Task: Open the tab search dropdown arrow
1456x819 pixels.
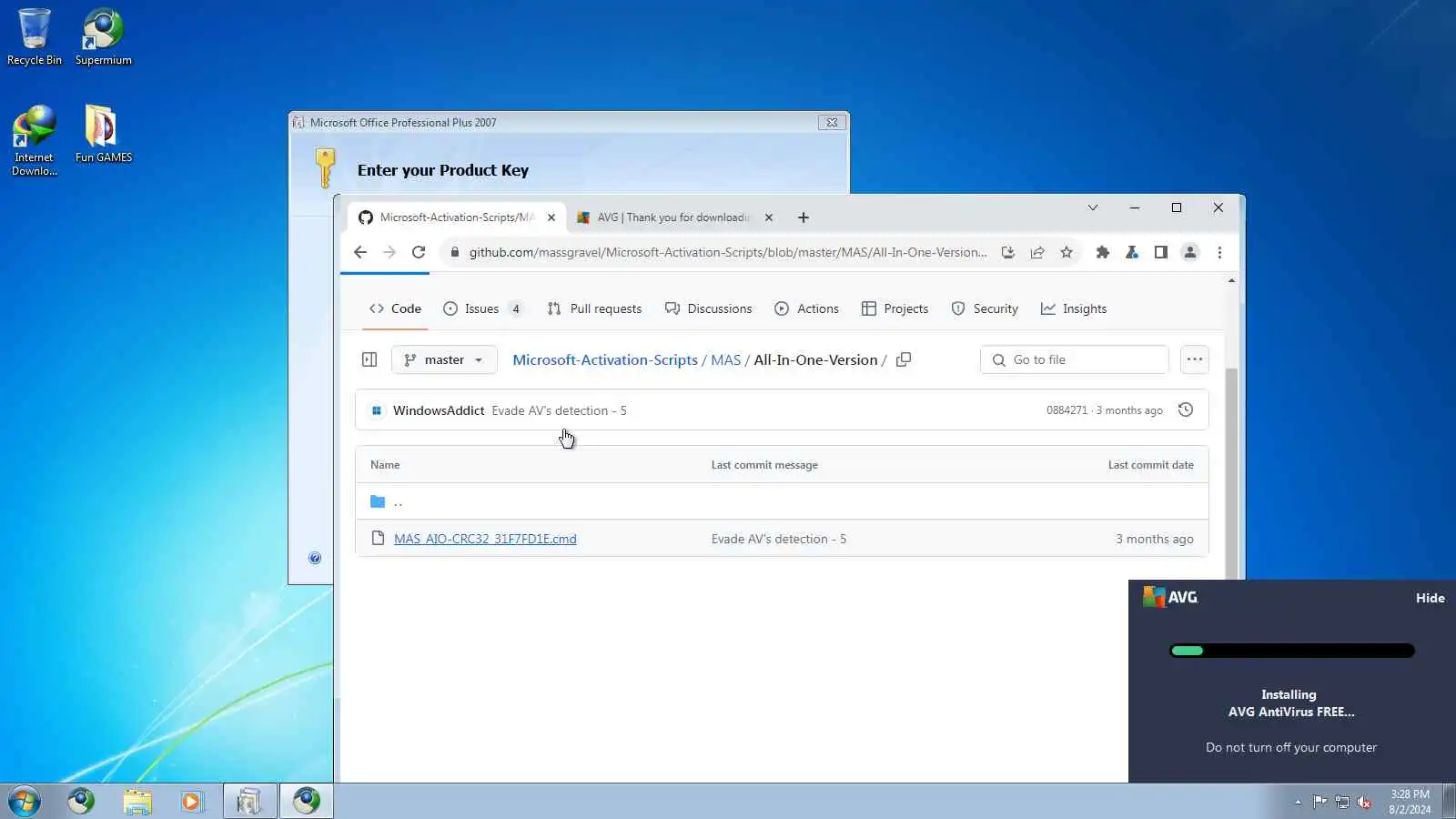Action: coord(1093,207)
